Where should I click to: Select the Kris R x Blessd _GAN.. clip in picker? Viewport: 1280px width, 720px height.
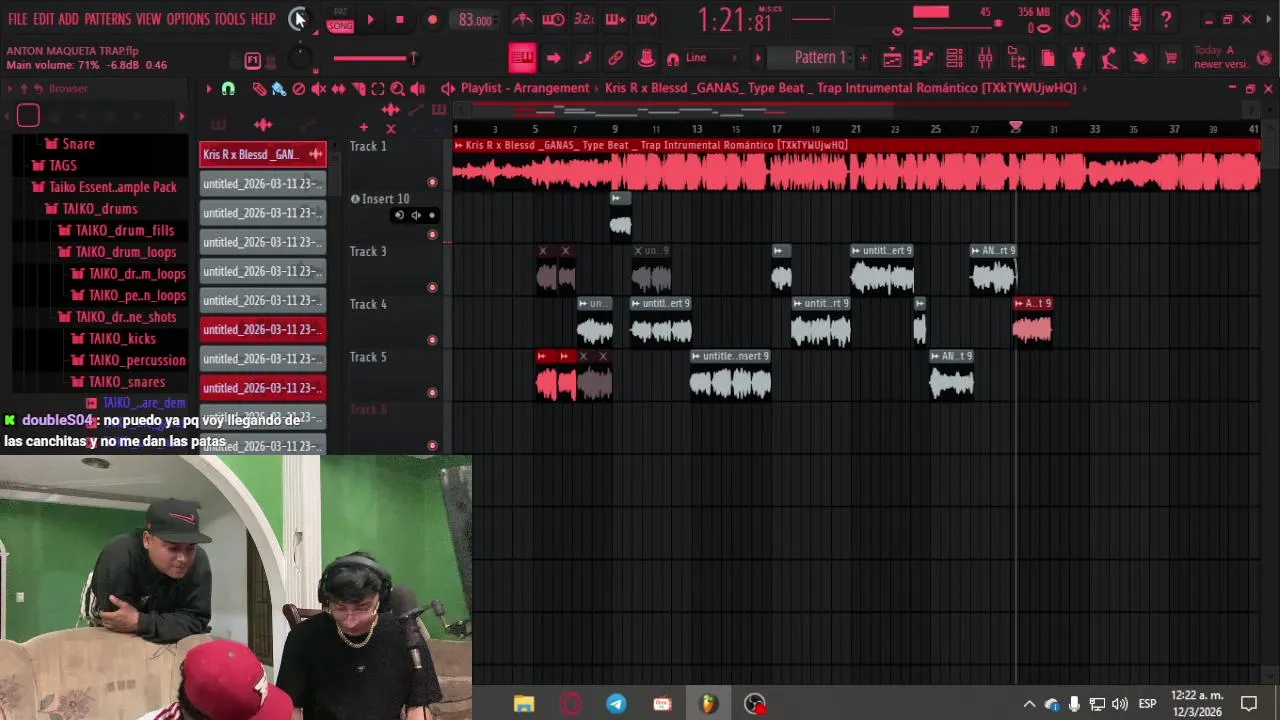[262, 155]
